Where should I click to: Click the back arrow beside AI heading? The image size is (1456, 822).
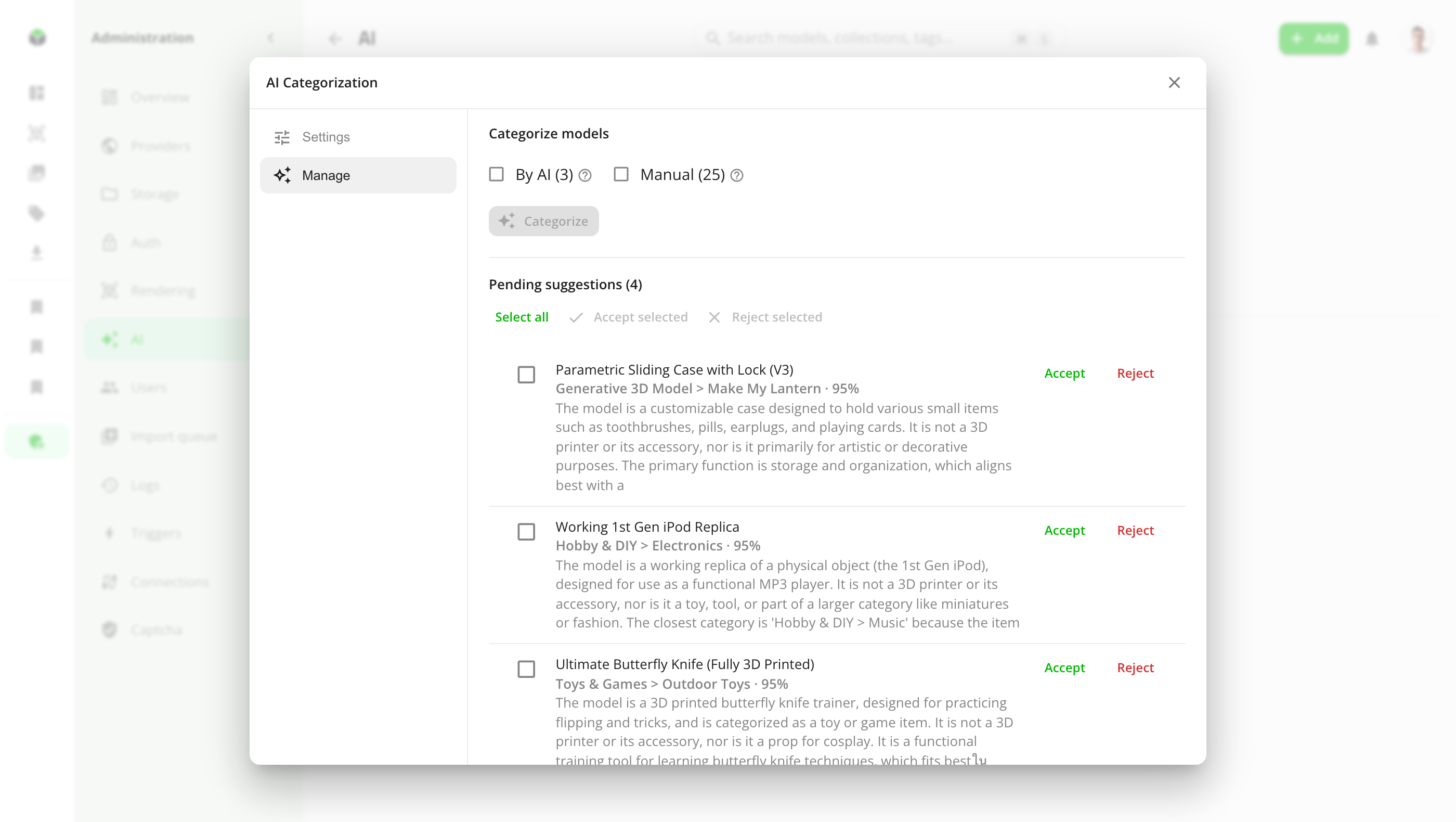click(x=334, y=39)
